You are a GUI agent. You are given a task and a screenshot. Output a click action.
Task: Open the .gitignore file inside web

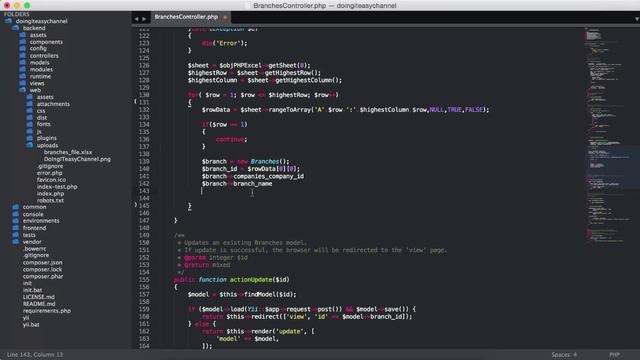[50, 166]
